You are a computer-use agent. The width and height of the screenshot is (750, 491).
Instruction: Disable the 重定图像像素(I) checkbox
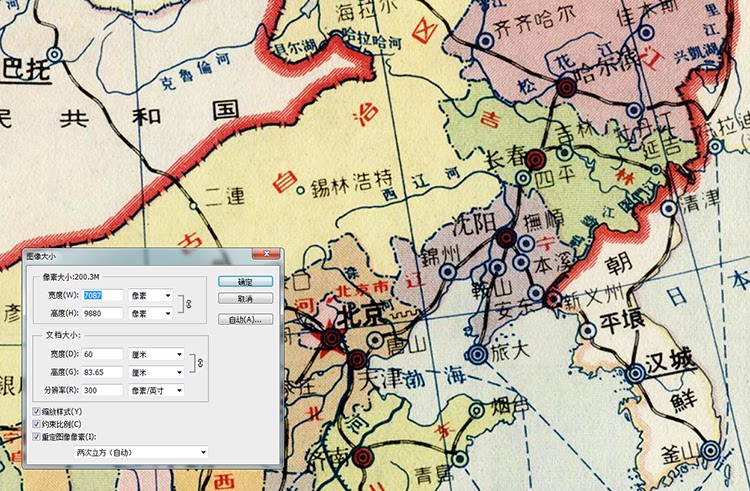[x=36, y=436]
